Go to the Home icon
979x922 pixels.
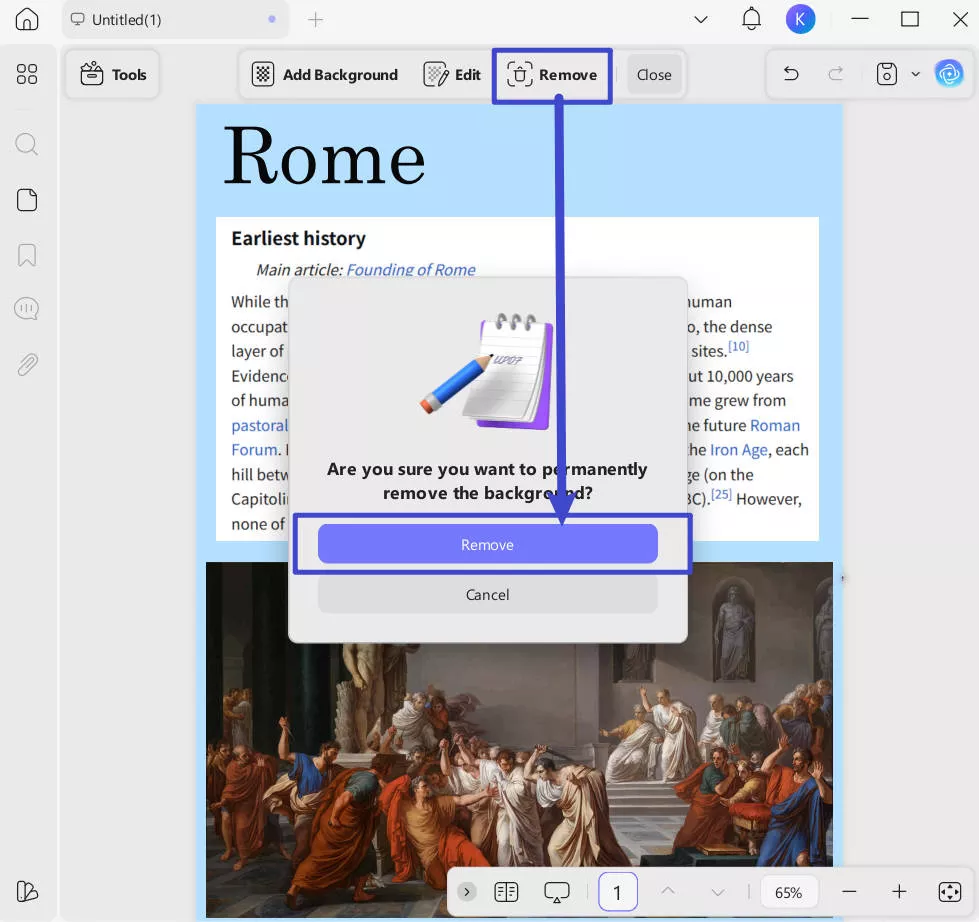coord(27,19)
